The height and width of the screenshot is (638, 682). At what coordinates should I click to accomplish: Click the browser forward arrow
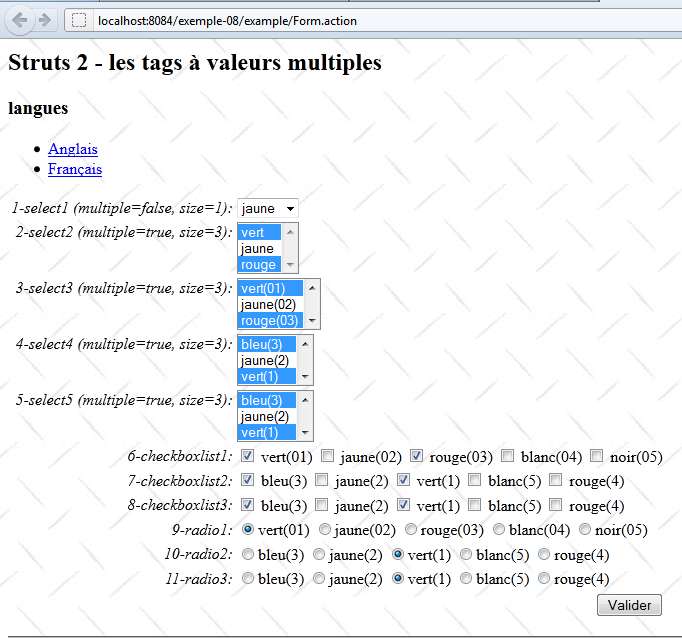point(44,20)
